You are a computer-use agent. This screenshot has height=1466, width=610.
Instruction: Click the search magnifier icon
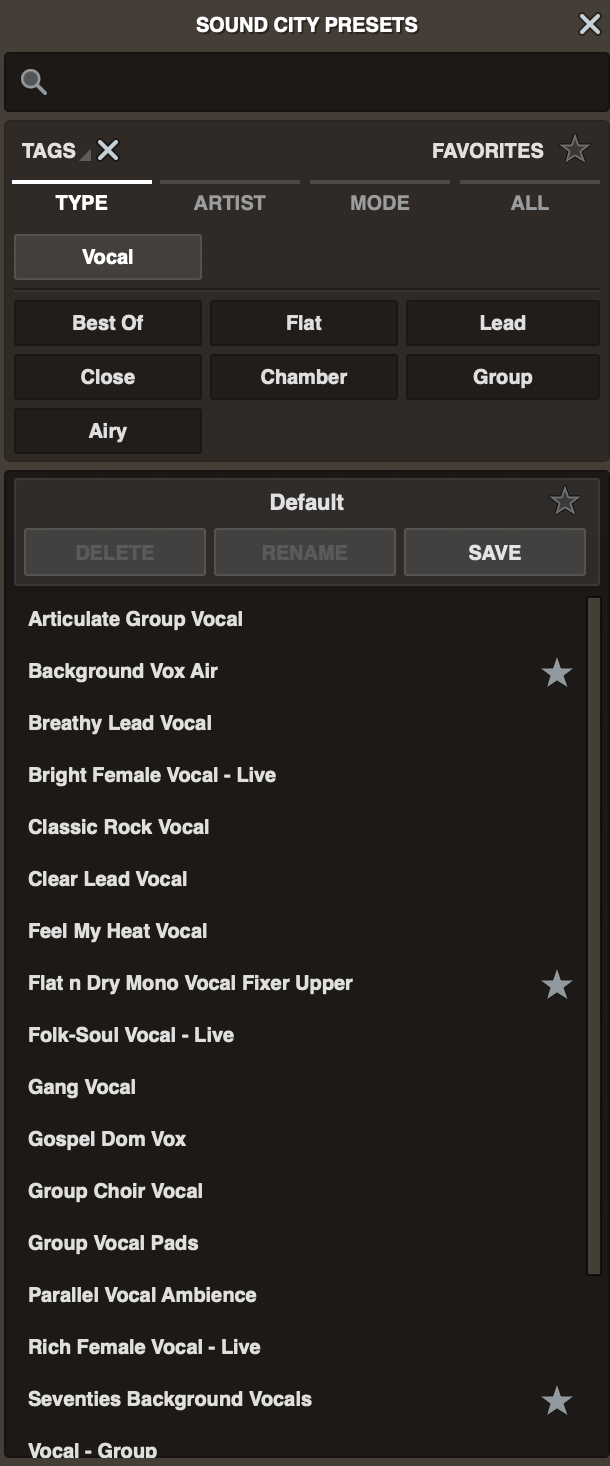[34, 82]
